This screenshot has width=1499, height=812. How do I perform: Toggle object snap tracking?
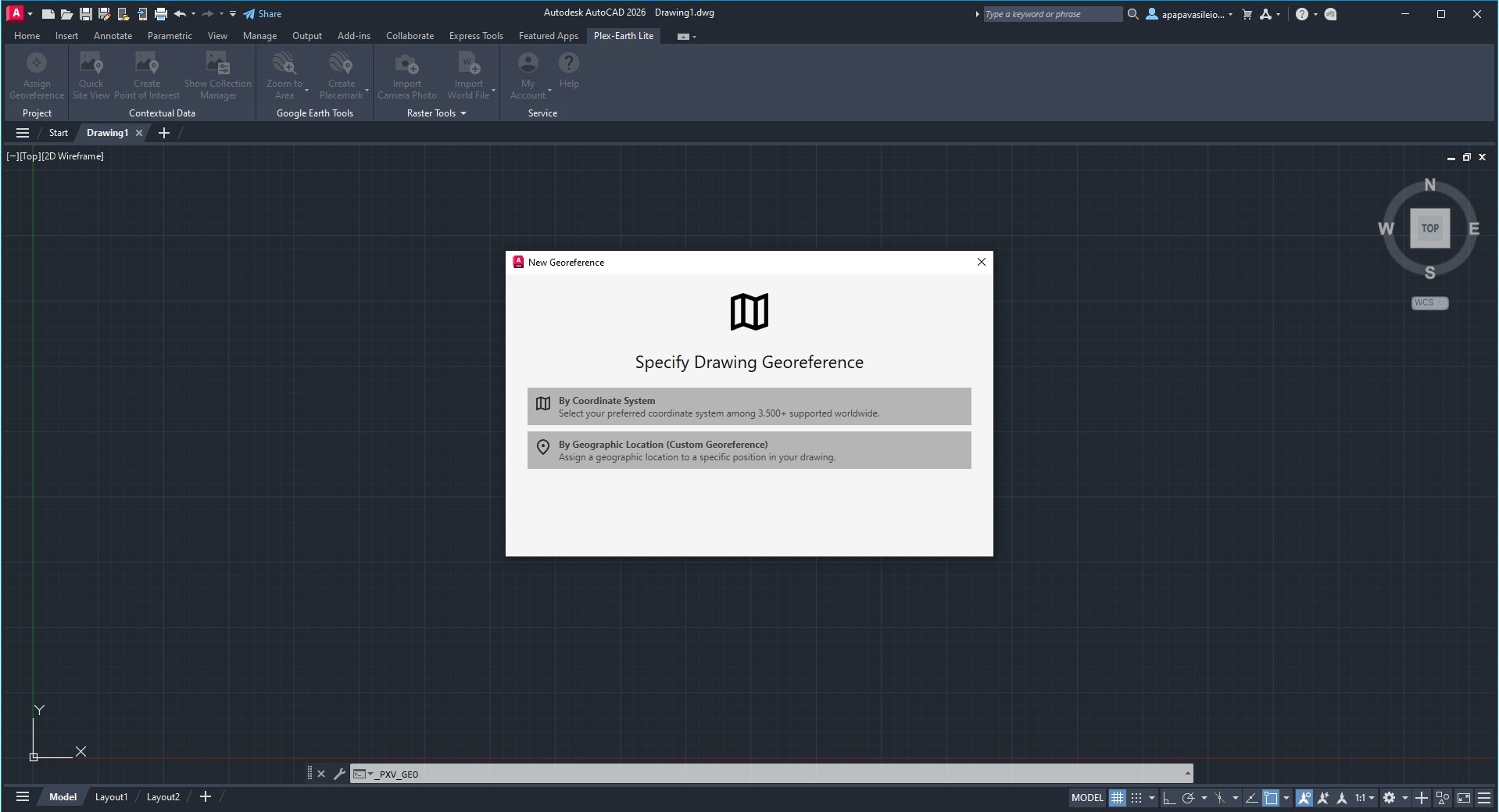click(x=1251, y=798)
